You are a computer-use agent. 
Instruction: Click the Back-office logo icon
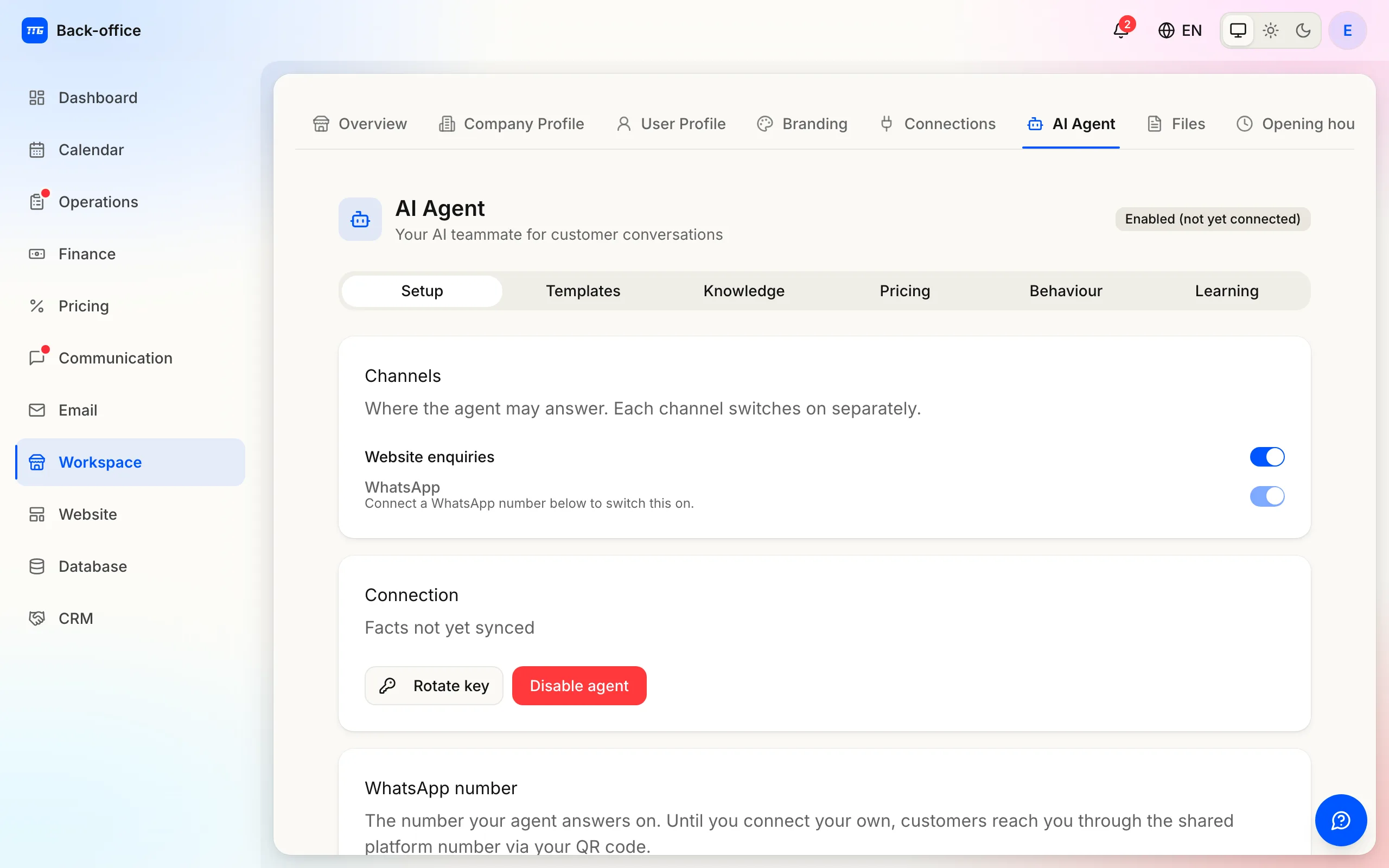[34, 30]
